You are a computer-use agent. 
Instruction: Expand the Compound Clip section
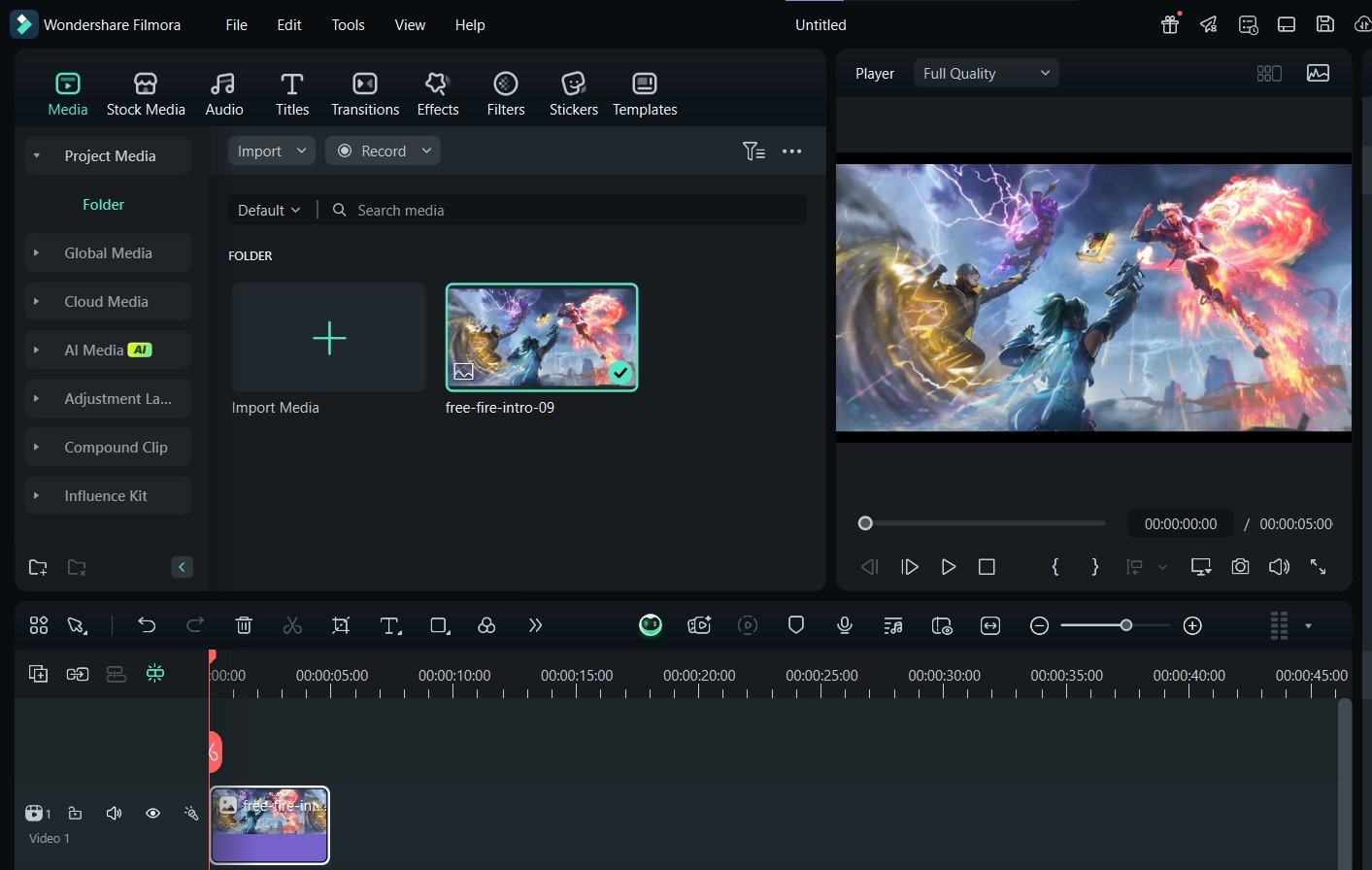click(x=36, y=447)
